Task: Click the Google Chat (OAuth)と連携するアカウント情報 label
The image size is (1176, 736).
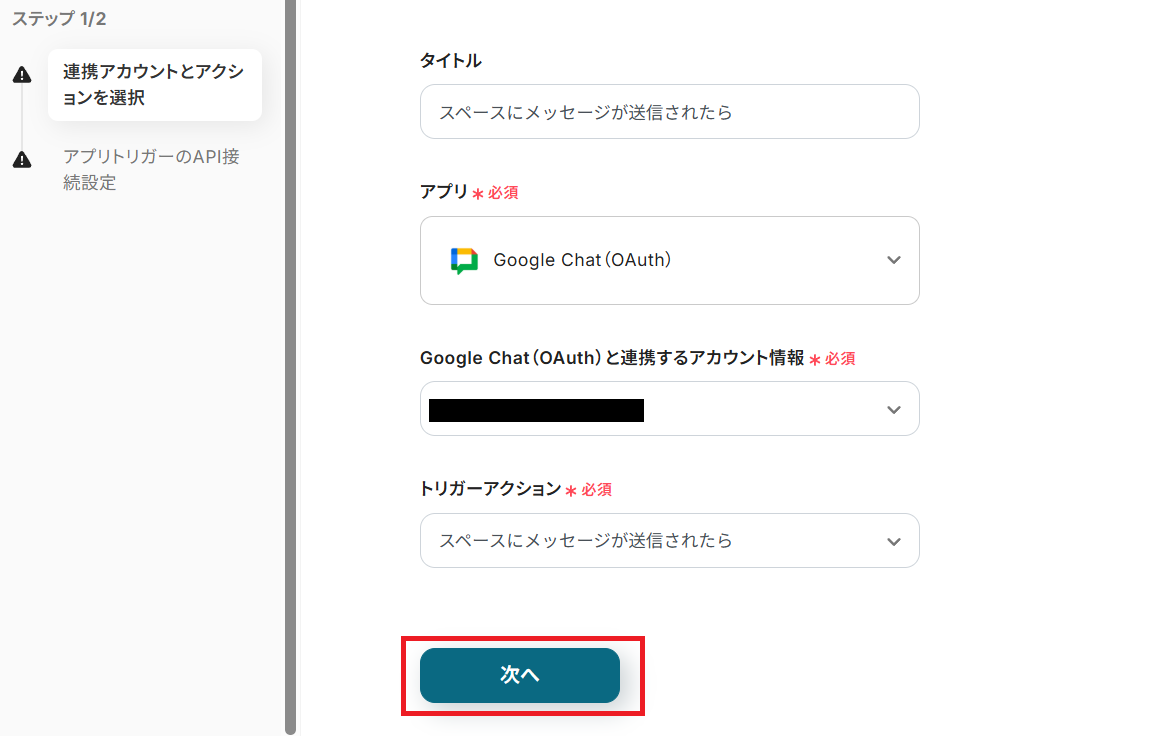Action: coord(612,358)
